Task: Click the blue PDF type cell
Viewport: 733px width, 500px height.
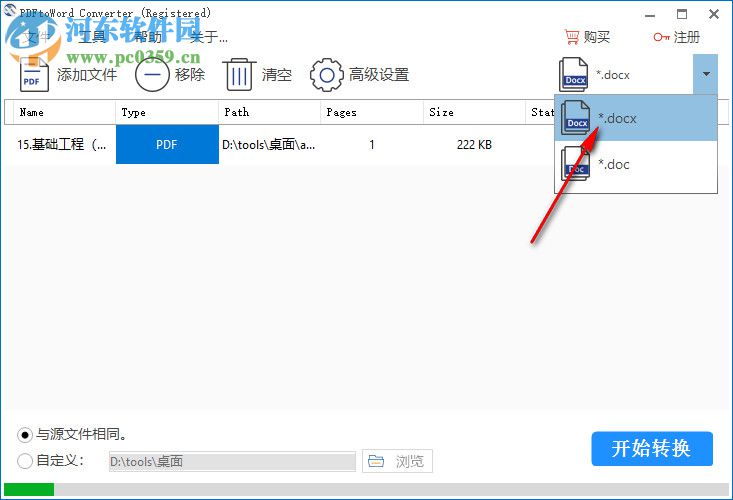Action: [x=167, y=144]
